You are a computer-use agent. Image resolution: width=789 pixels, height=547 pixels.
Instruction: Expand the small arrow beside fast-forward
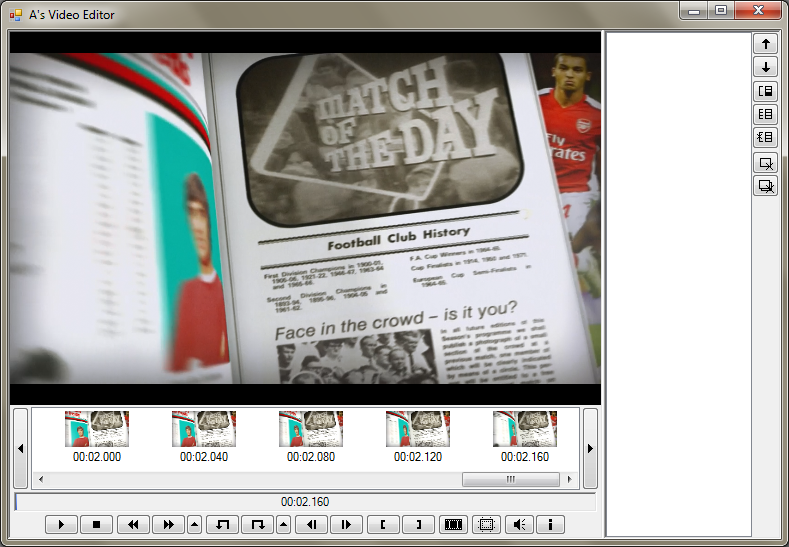click(194, 524)
